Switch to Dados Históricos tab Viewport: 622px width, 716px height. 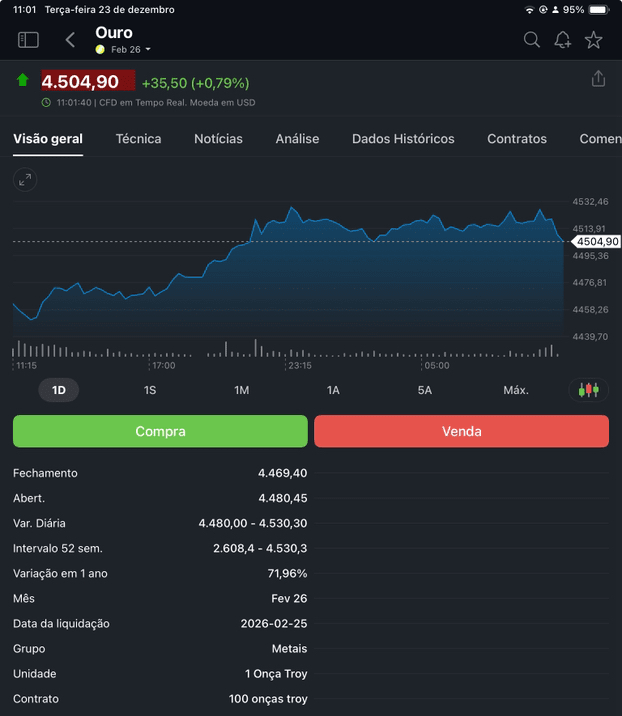pyautogui.click(x=403, y=139)
